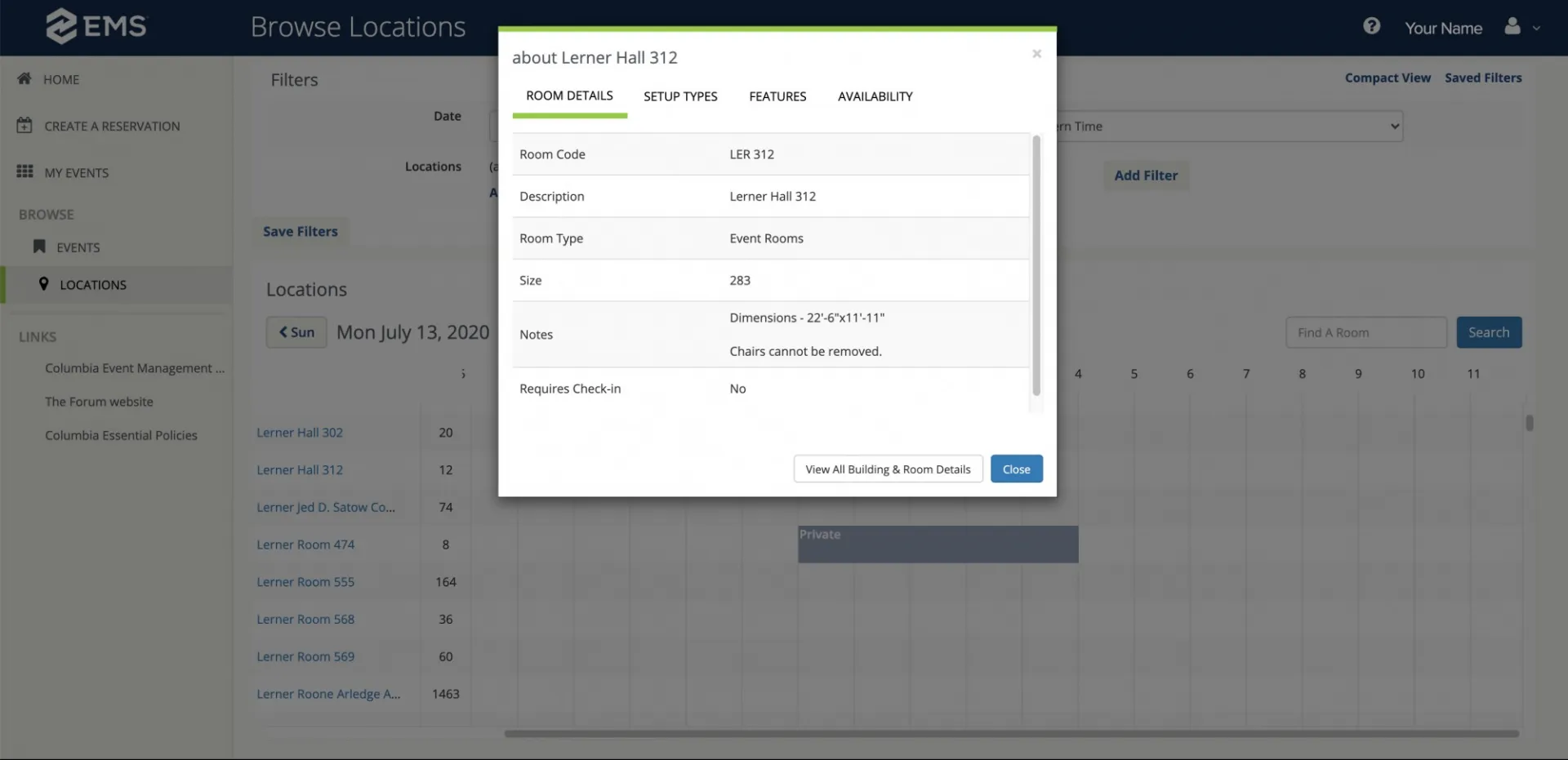Click the user profile icon
Viewport: 1568px width, 760px height.
(1512, 26)
